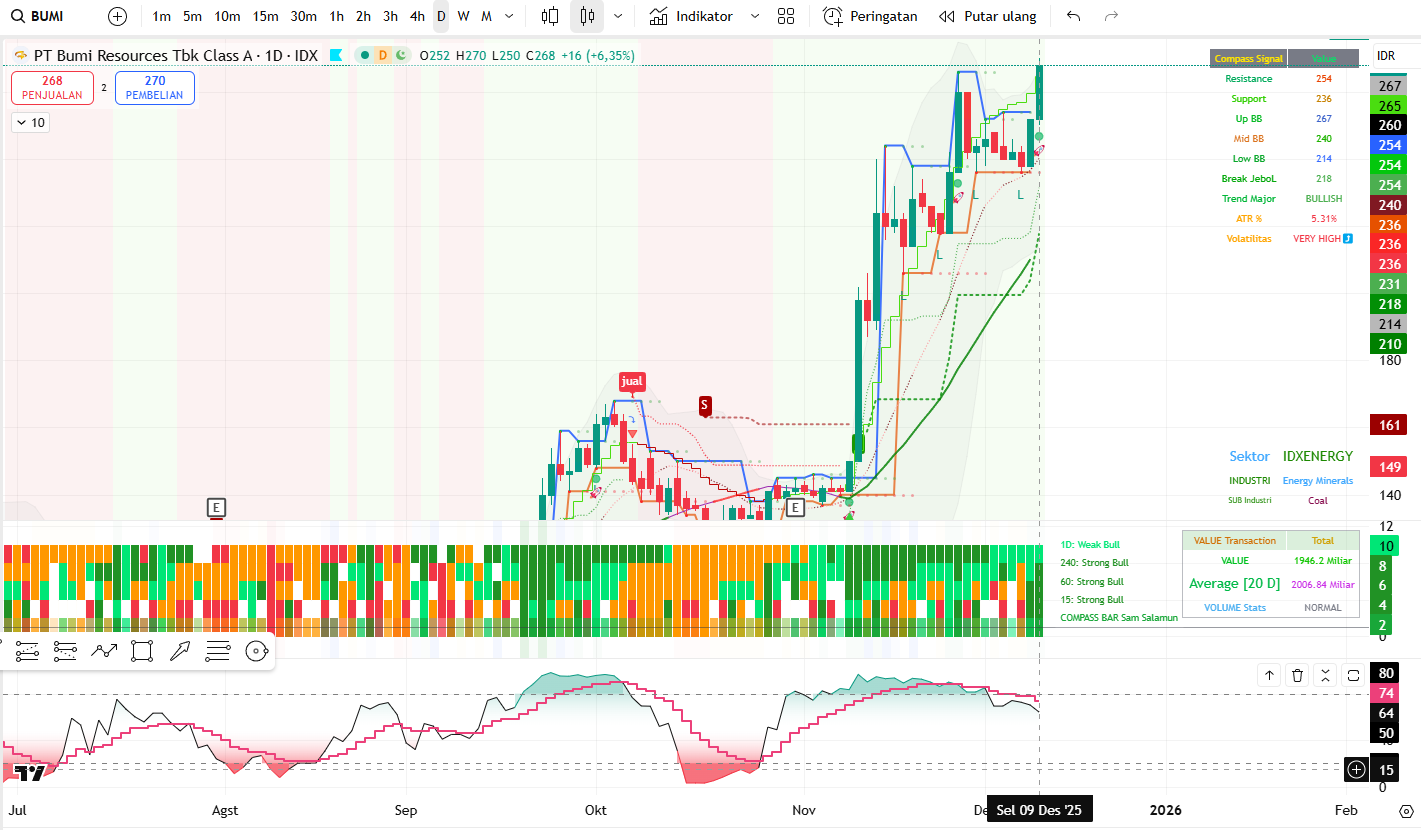Expand the timeframe interval dropdown

click(510, 16)
